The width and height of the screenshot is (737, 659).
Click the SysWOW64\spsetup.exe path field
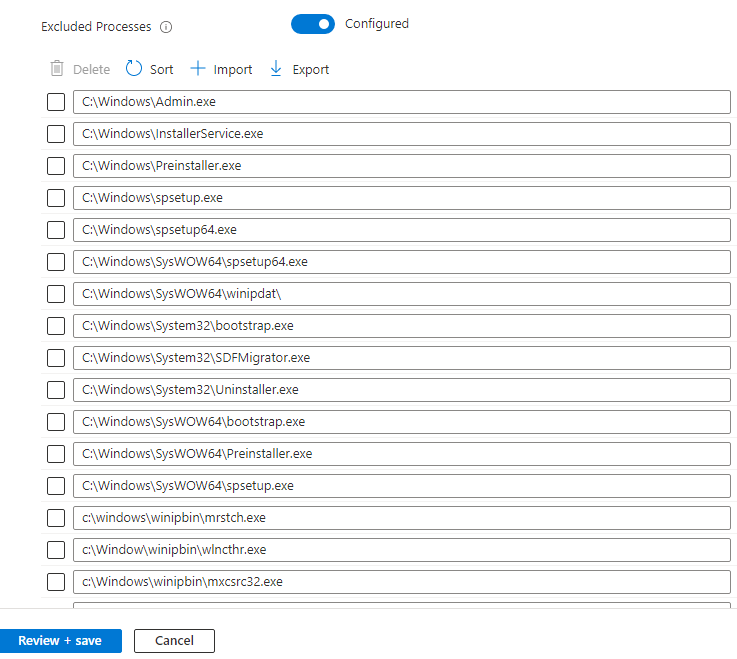401,486
